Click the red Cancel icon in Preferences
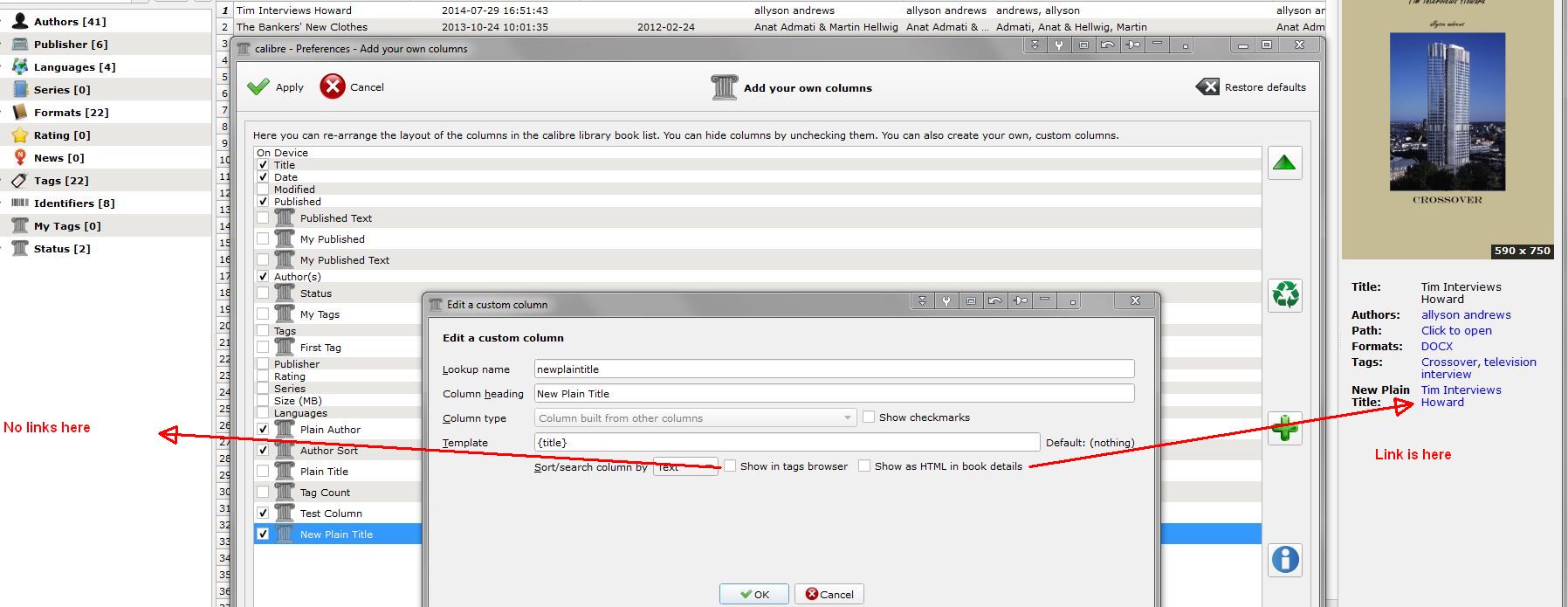Image resolution: width=1568 pixels, height=607 pixels. point(333,86)
